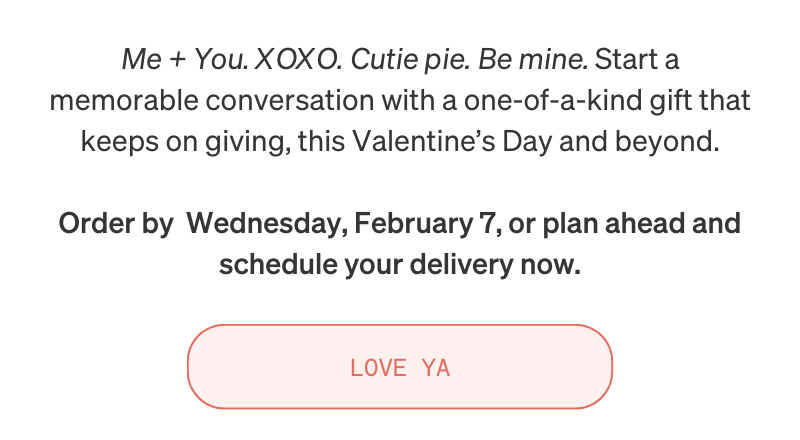Click the 'one-of-a-kind' phrase

(x=553, y=101)
